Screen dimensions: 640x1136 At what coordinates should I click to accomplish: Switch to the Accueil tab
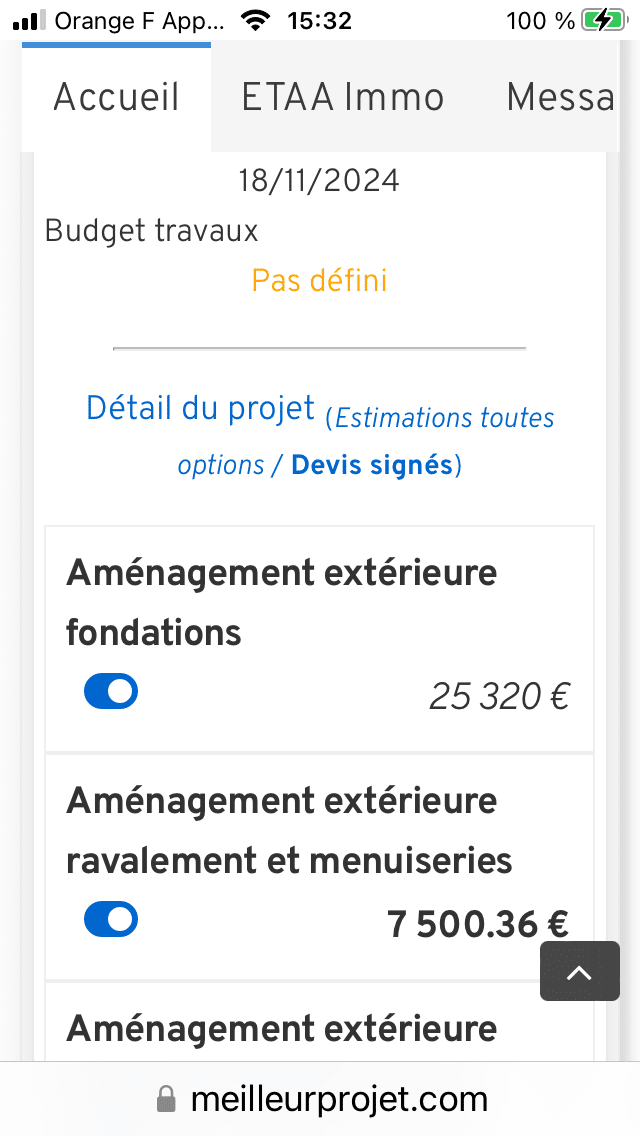116,97
